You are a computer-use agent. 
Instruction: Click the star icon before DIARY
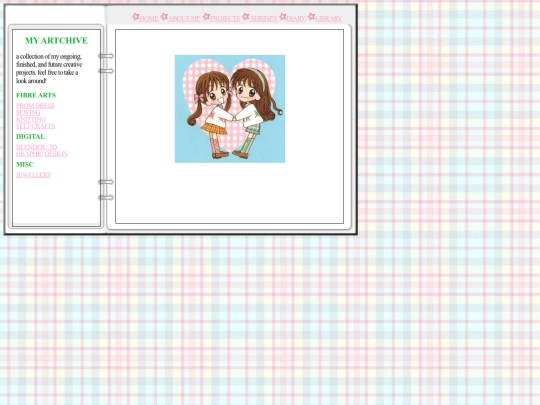coord(283,17)
